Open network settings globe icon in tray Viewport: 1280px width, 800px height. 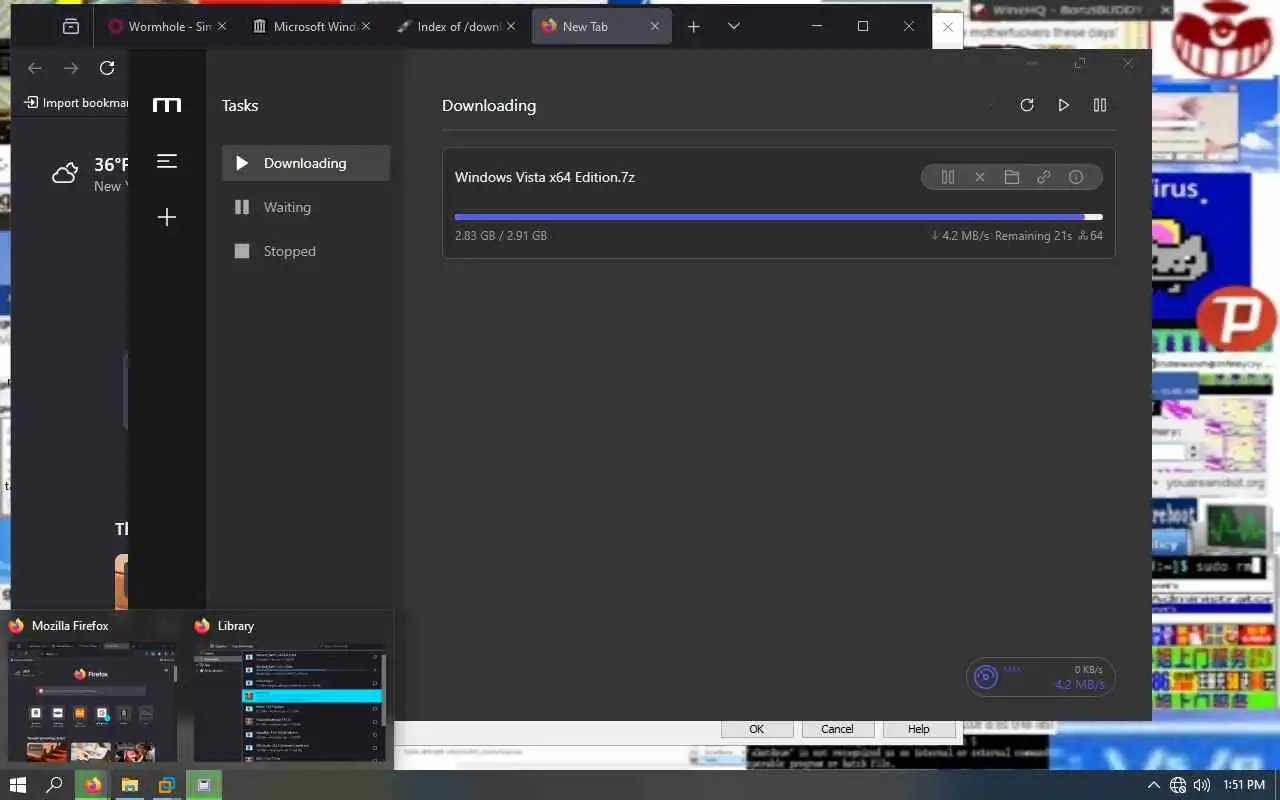(x=1178, y=786)
